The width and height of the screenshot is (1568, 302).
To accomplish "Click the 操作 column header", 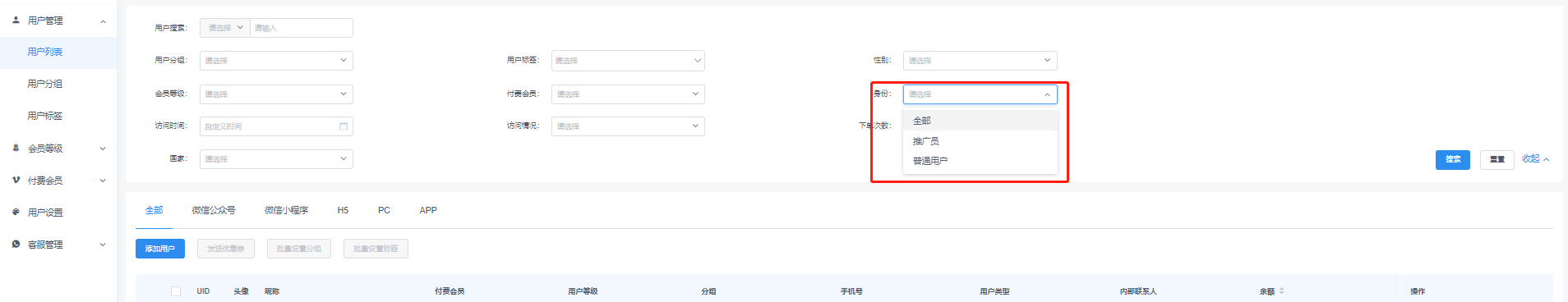I will pyautogui.click(x=1418, y=291).
